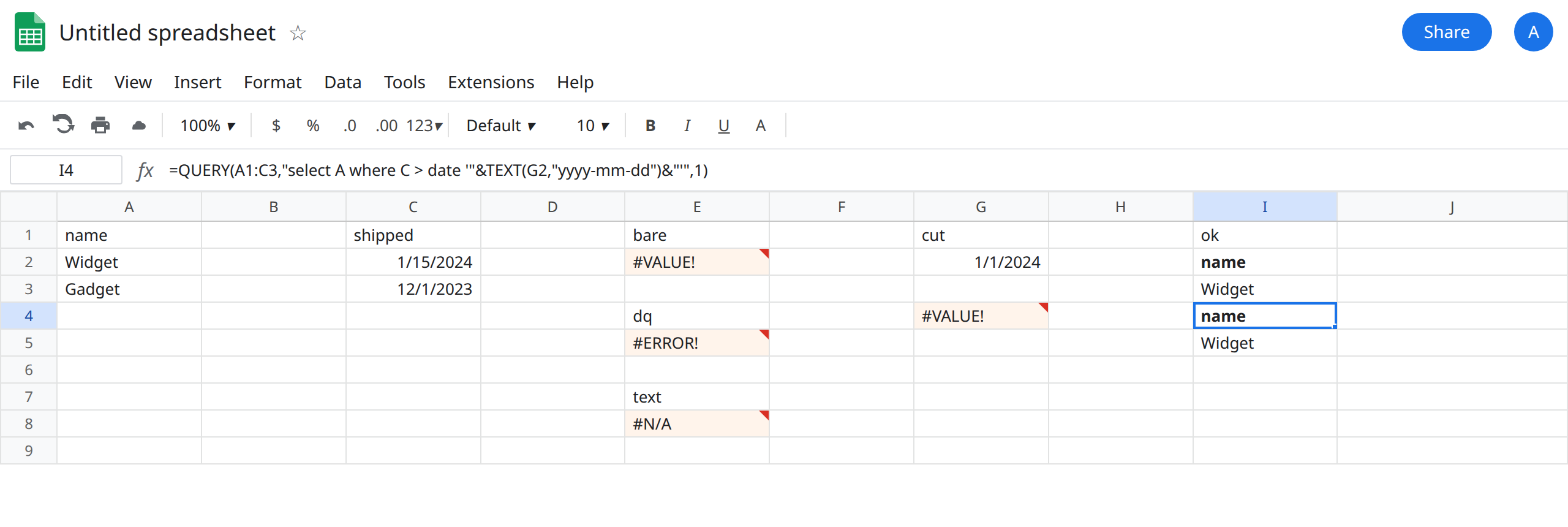Select column E header
The image size is (1568, 527).
[697, 207]
